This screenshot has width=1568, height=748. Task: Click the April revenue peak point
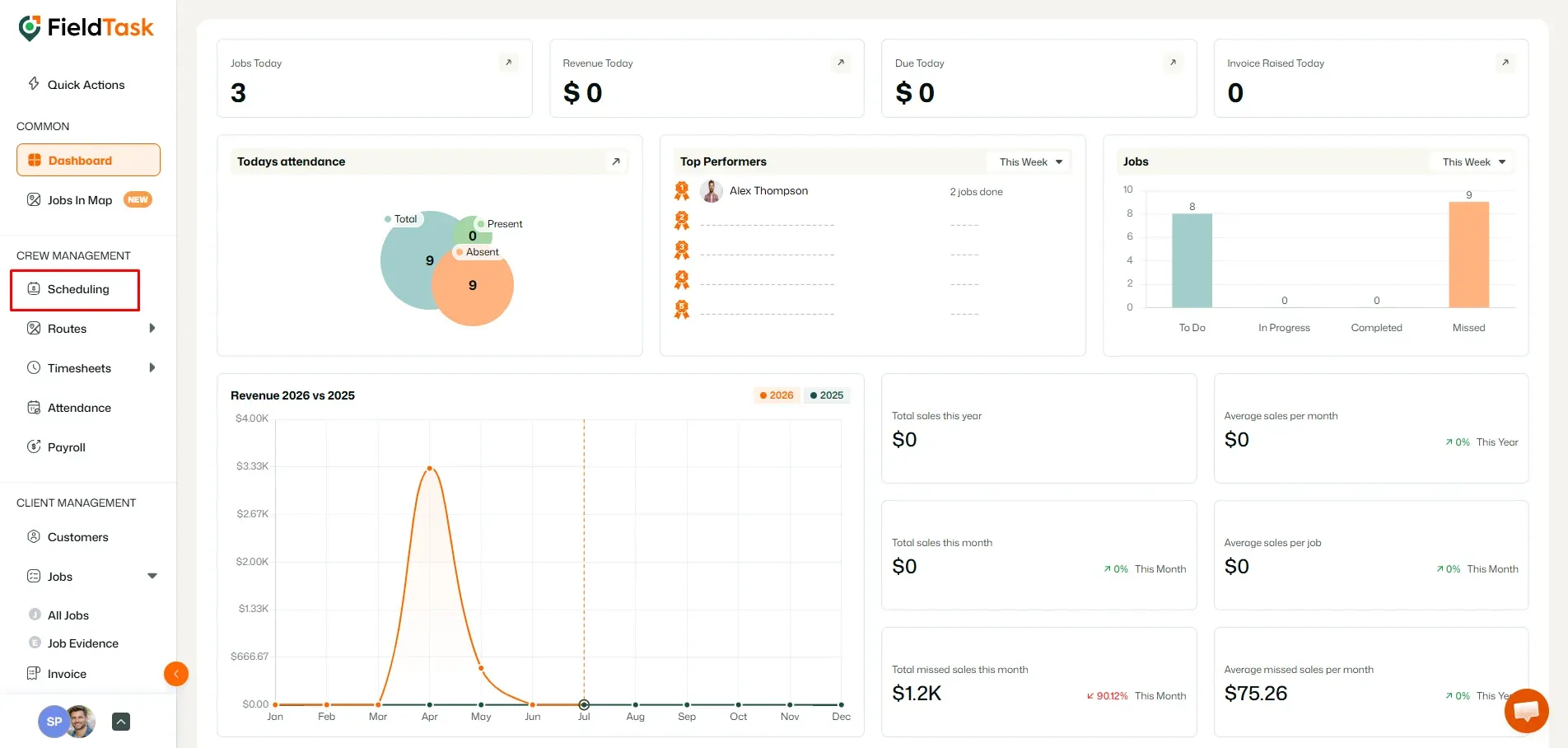[x=430, y=469]
